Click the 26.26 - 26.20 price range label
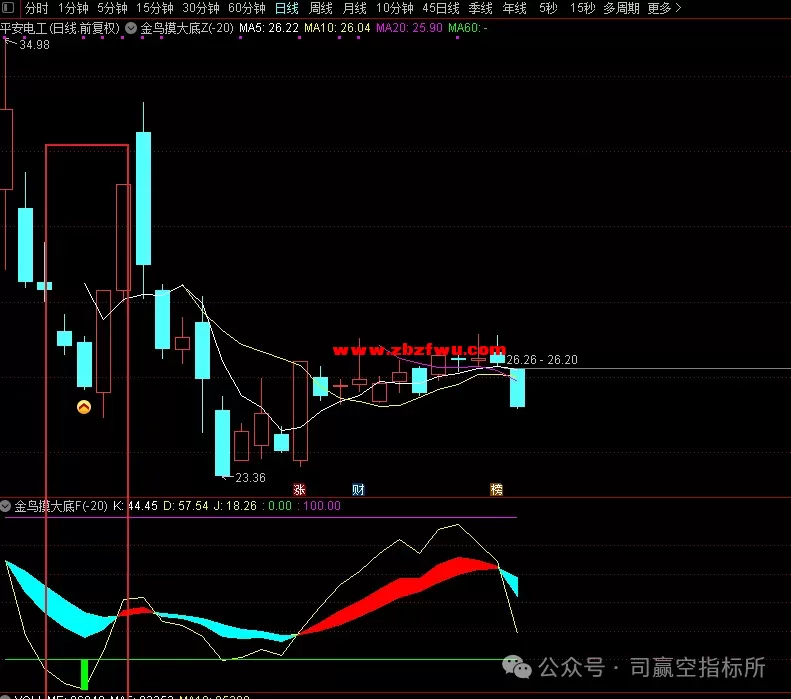 click(542, 360)
